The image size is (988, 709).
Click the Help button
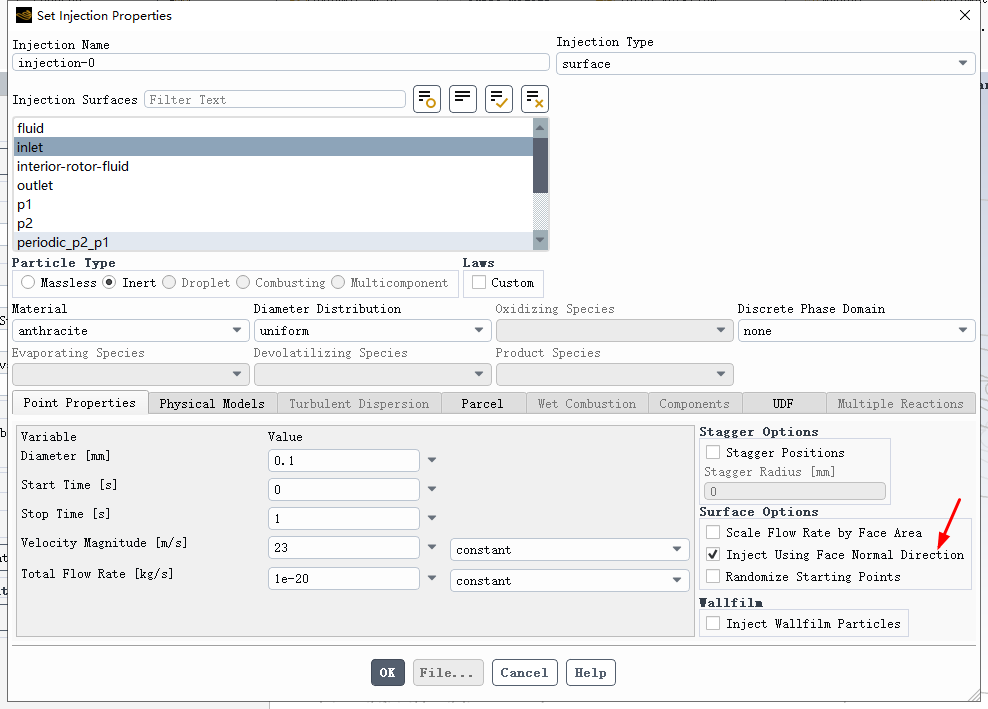tap(590, 672)
